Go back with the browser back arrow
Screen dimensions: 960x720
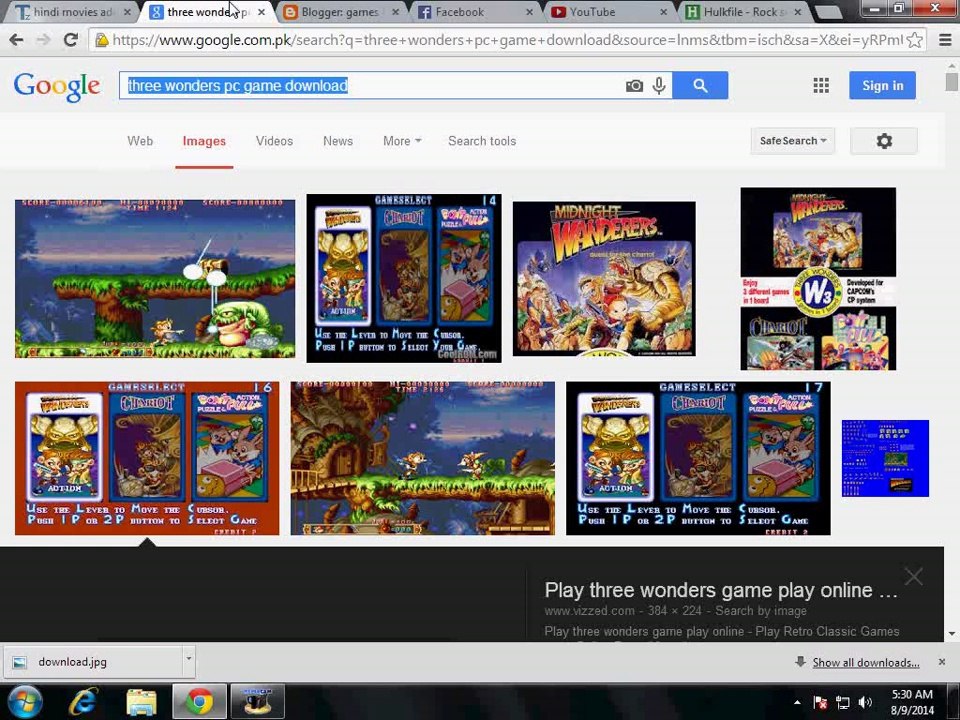coord(16,40)
